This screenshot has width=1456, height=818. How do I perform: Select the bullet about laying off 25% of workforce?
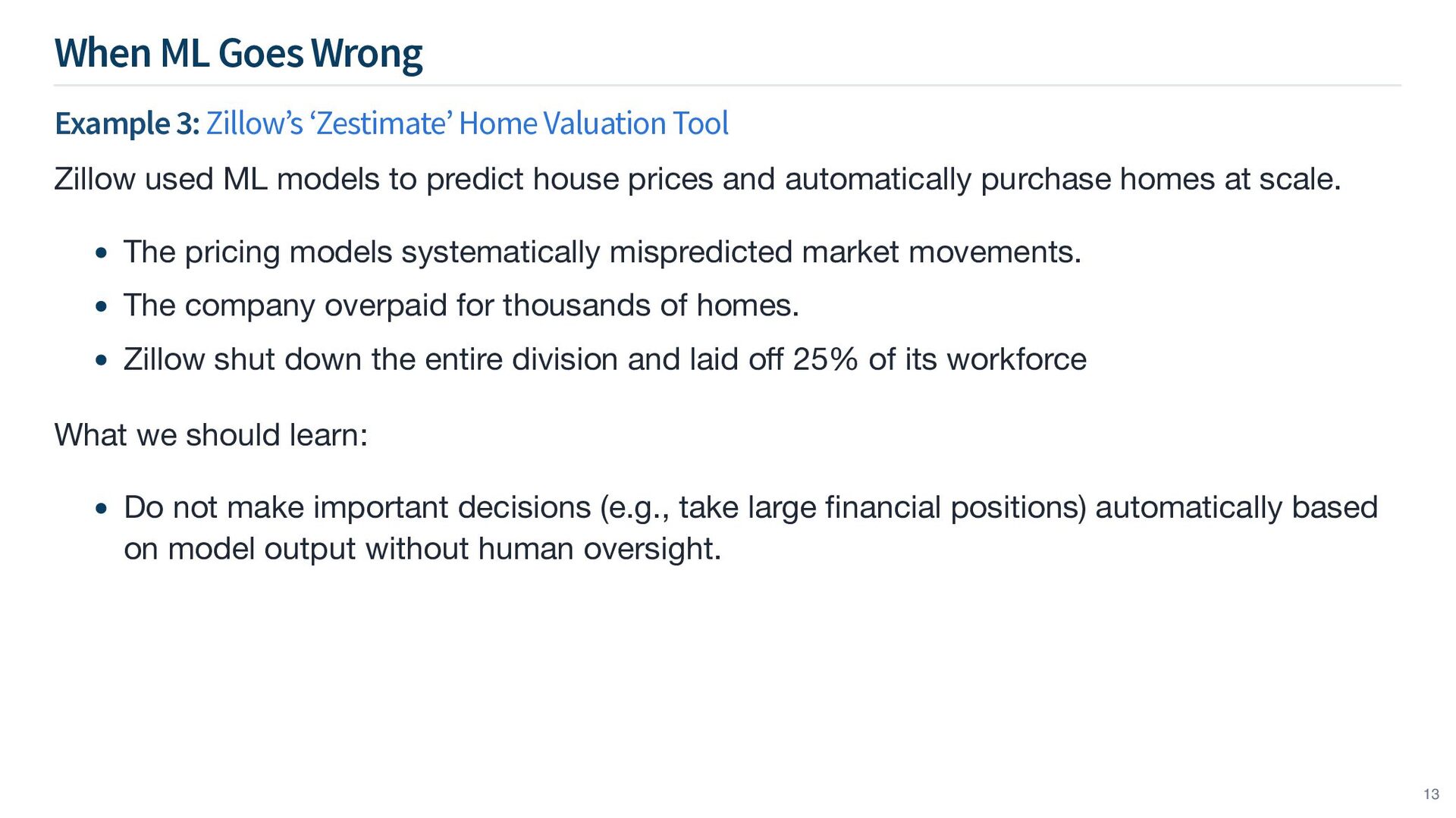coord(604,359)
